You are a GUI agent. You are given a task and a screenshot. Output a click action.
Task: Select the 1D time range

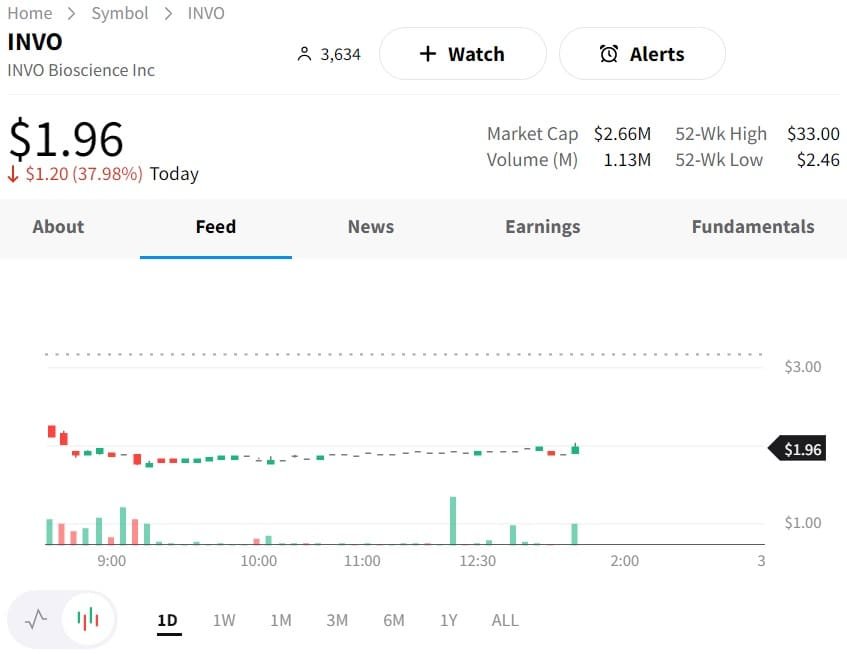point(168,620)
